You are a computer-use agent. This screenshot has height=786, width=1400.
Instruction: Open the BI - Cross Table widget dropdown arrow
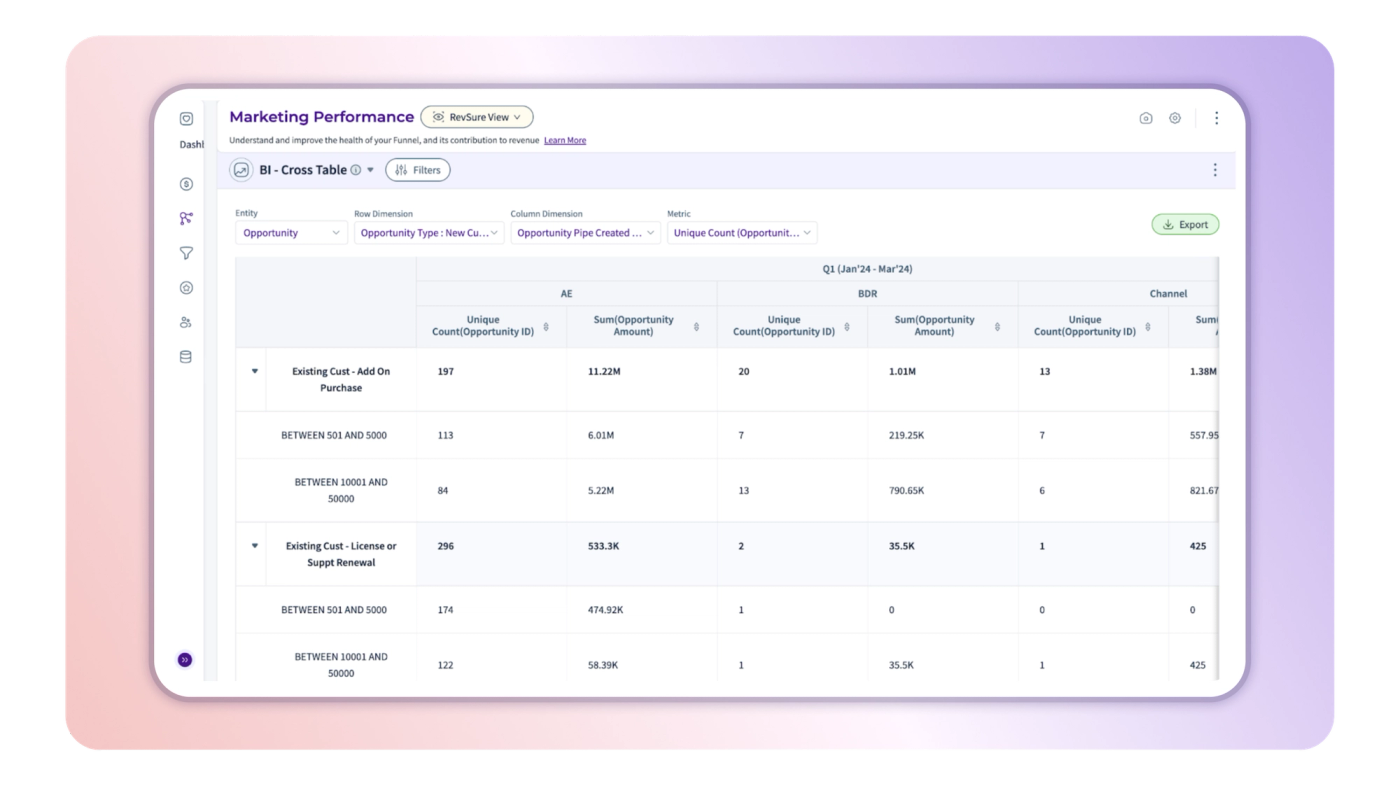click(x=370, y=170)
